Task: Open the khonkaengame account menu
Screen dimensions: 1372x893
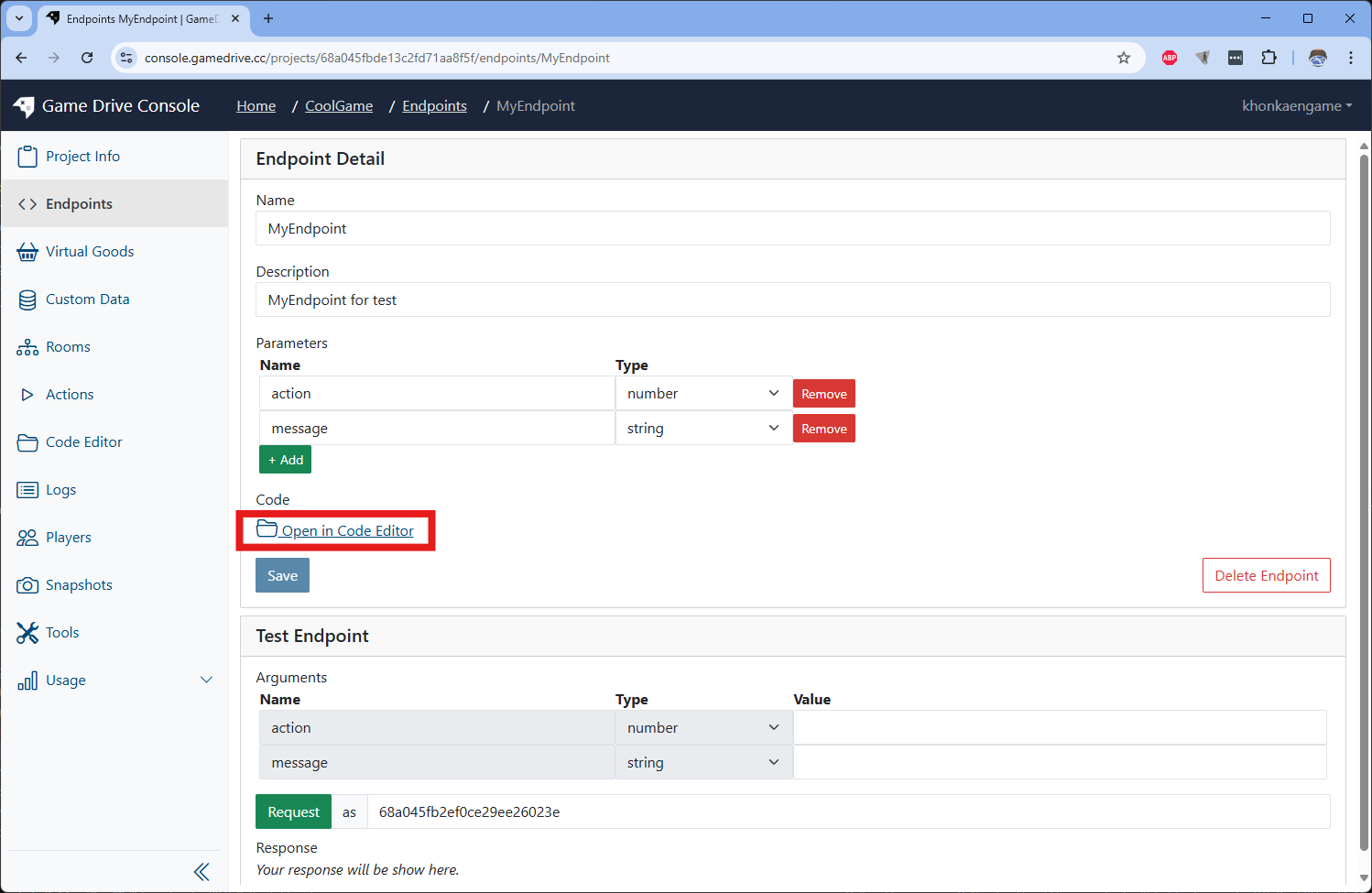Action: [1296, 105]
